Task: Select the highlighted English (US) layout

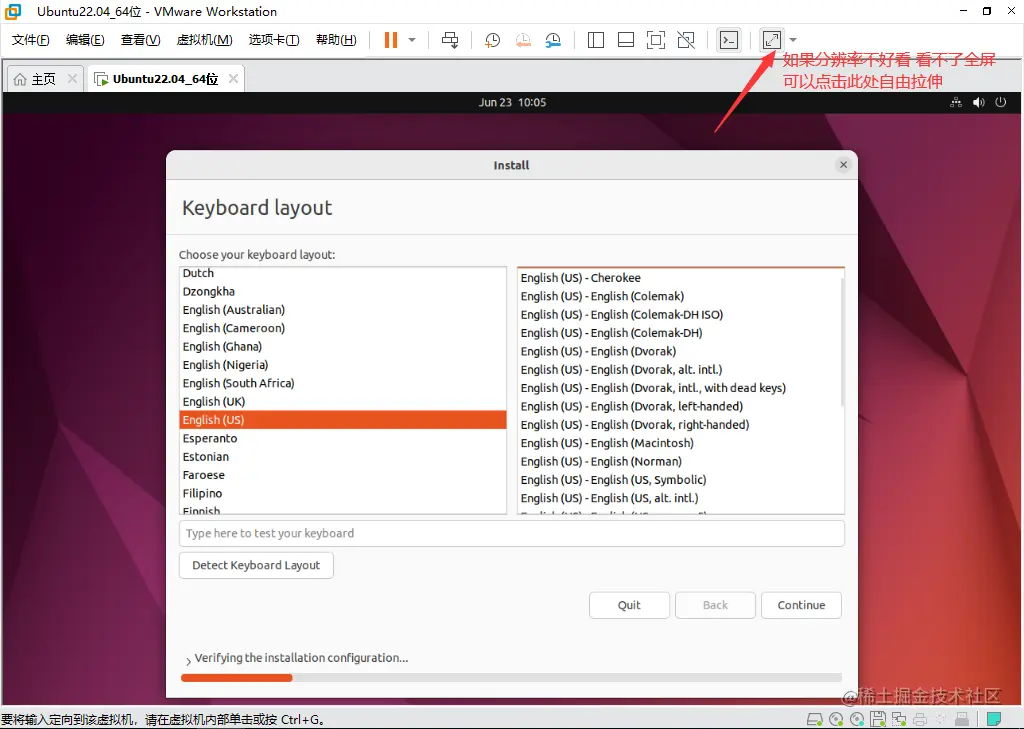Action: pyautogui.click(x=343, y=419)
